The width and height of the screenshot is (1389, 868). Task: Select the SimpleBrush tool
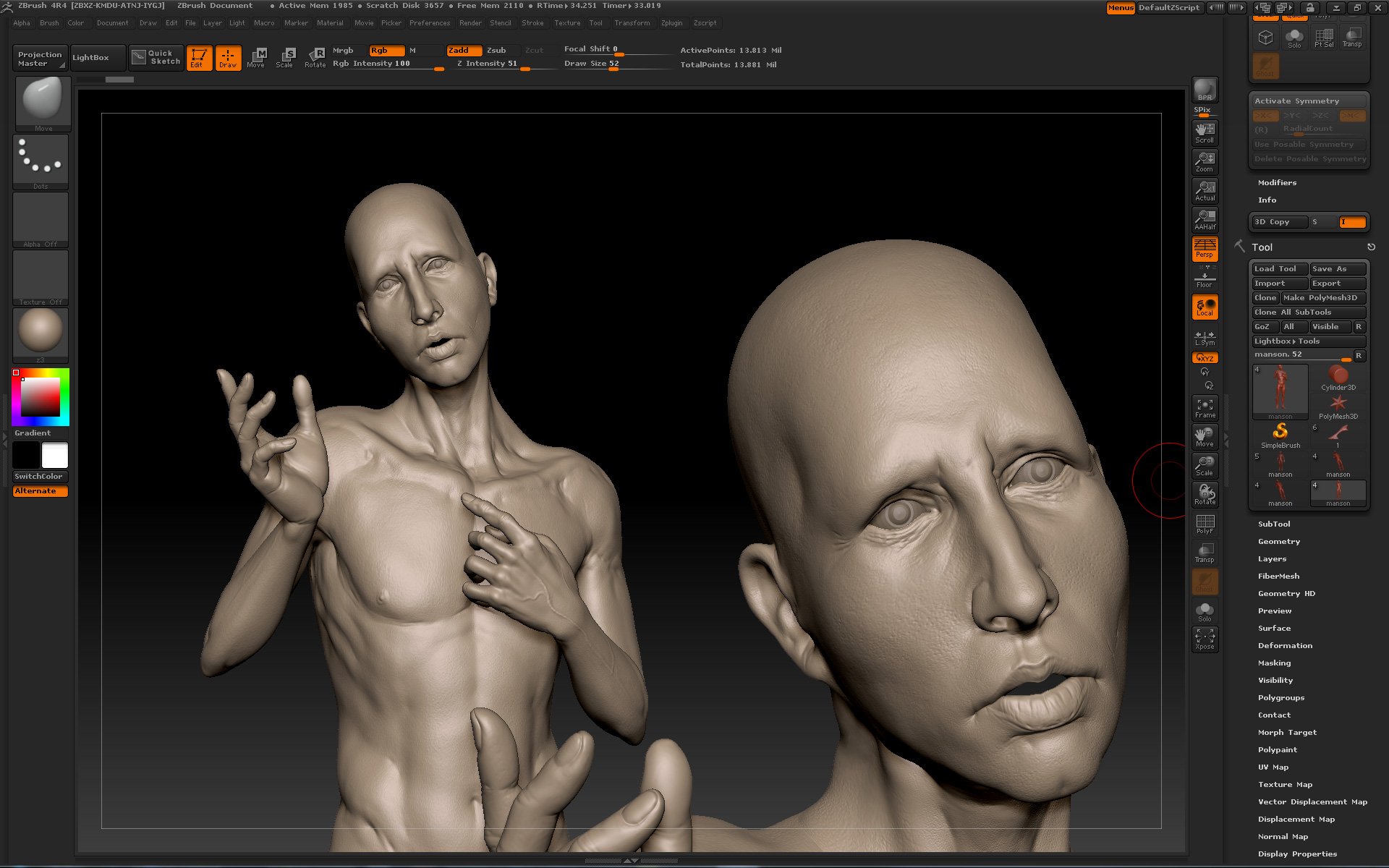coord(1280,436)
